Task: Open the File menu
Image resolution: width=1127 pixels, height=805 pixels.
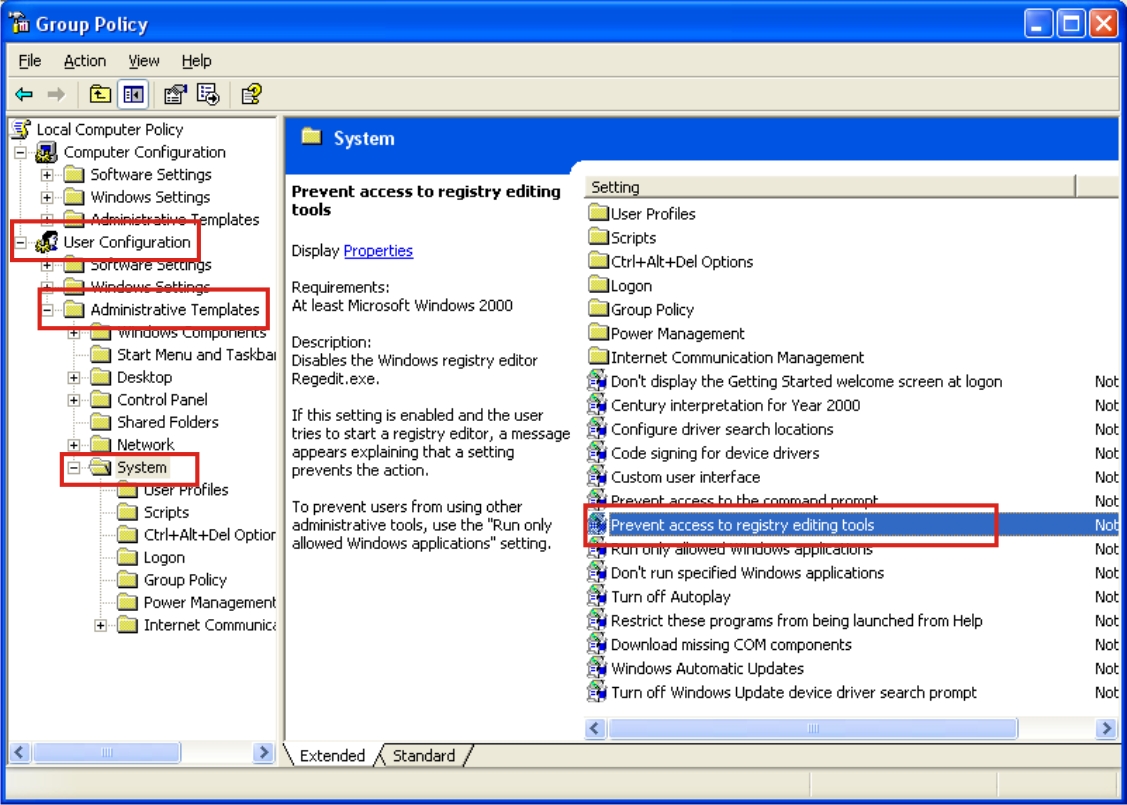Action: click(x=29, y=61)
